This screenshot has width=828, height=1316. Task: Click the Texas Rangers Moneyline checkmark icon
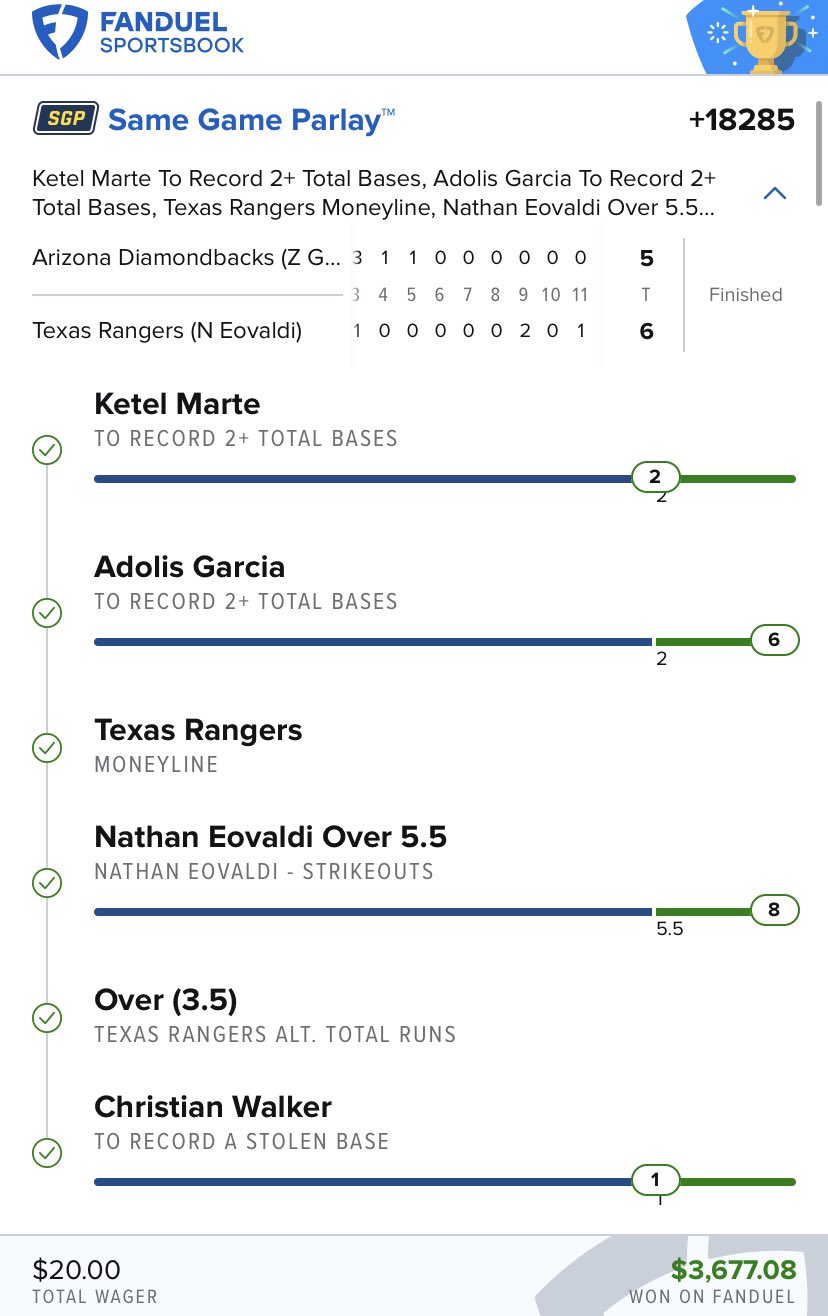coord(47,747)
